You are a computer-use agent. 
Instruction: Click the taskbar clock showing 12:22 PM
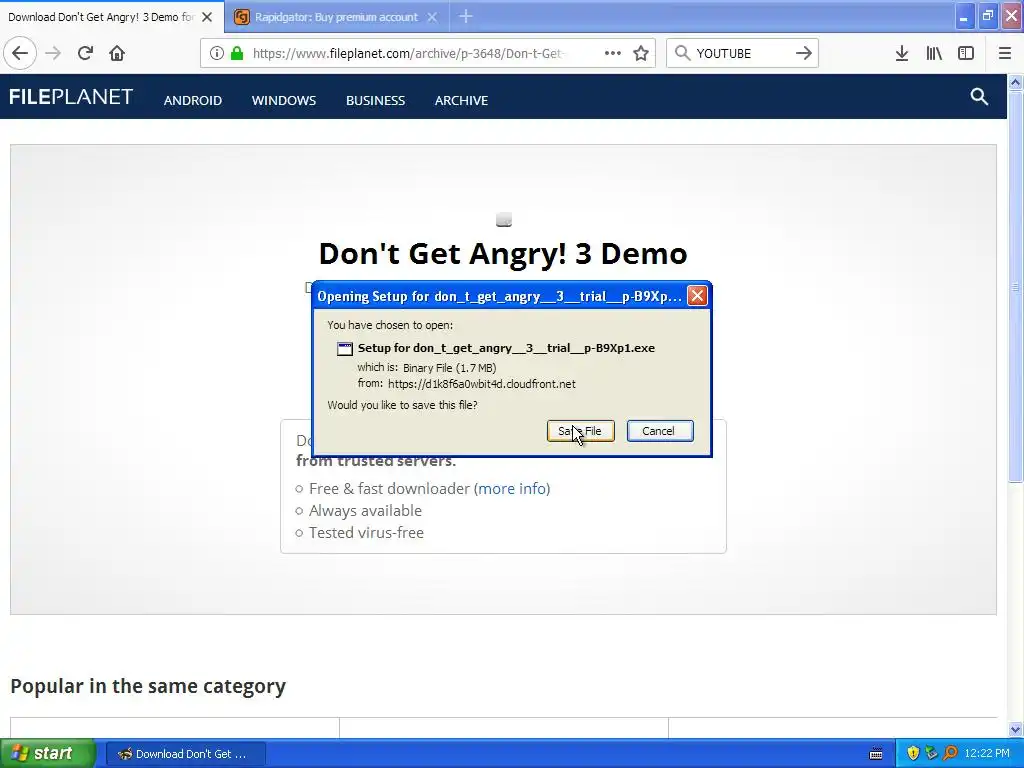pos(987,754)
